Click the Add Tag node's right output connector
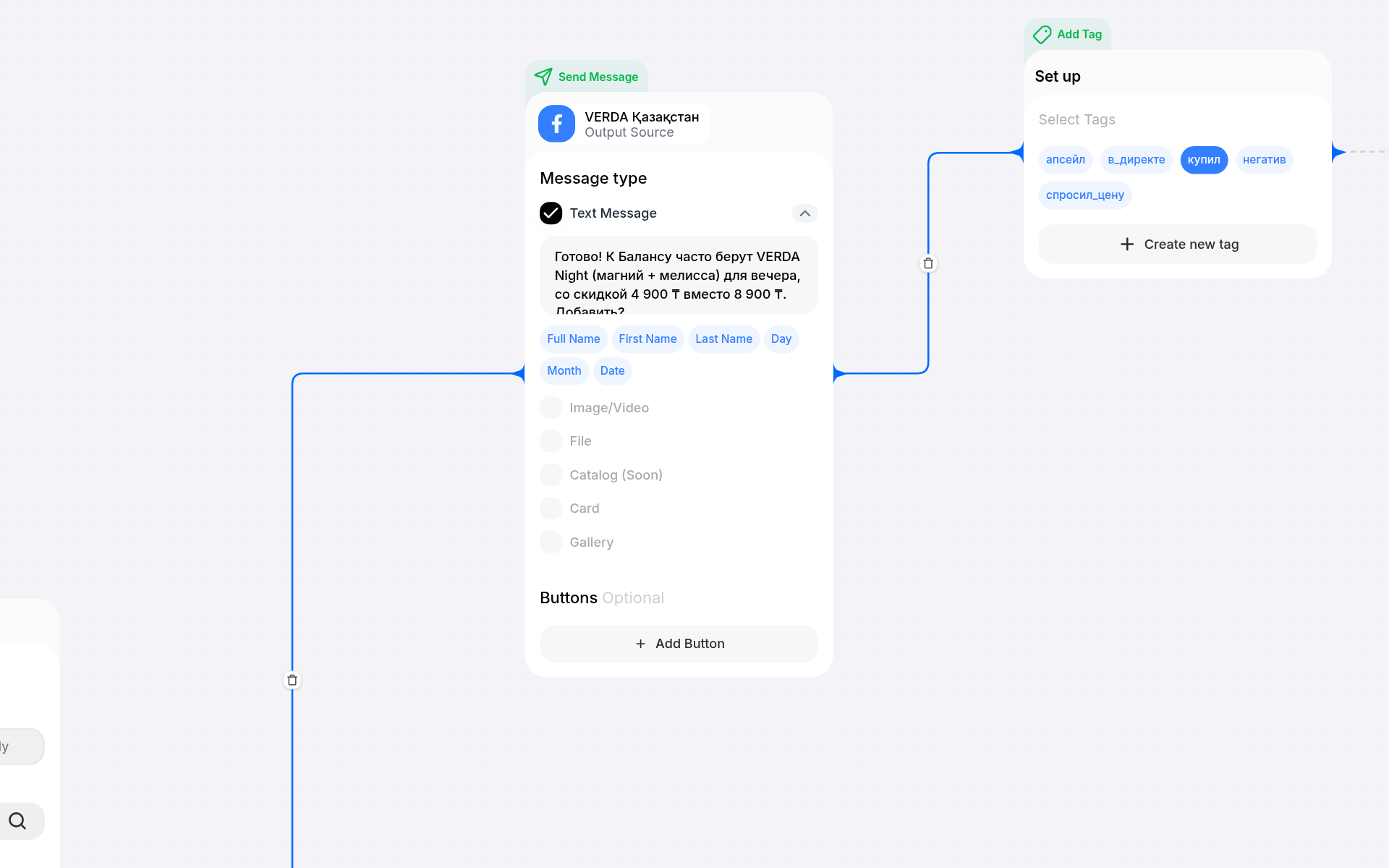Viewport: 1389px width, 868px height. (1337, 152)
